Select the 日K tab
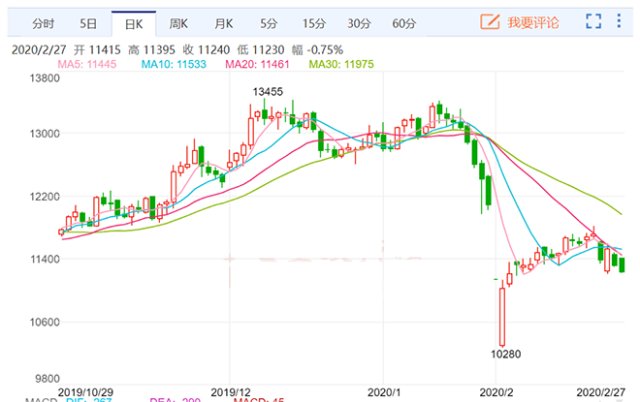The width and height of the screenshot is (640, 402). tap(134, 24)
